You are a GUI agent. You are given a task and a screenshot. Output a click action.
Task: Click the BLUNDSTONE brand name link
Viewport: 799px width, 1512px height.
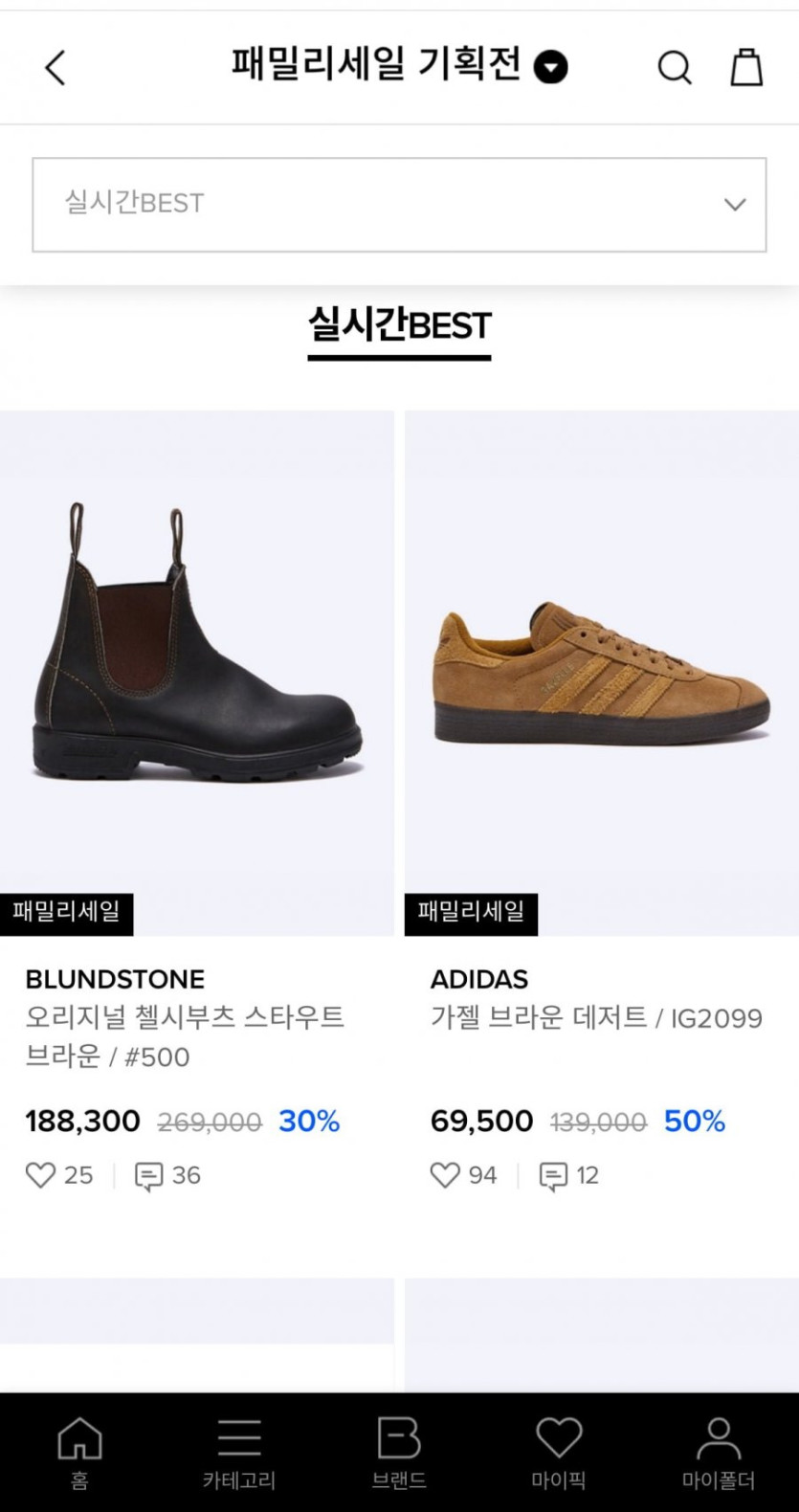[x=115, y=979]
